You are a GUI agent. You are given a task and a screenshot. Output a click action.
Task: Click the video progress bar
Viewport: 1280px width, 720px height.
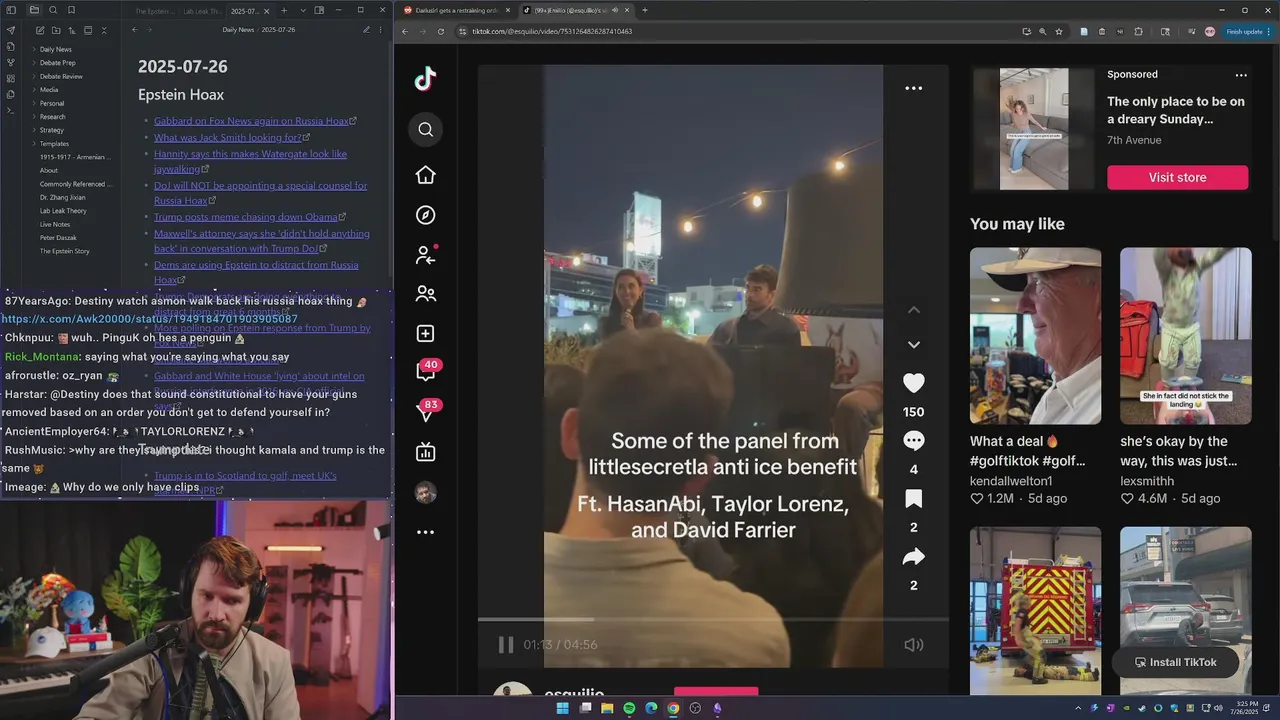(x=713, y=620)
